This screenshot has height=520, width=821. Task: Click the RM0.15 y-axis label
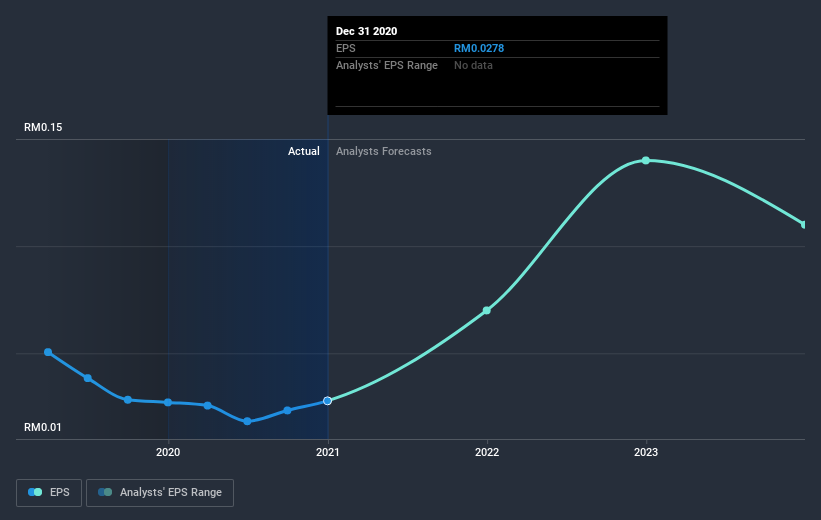coord(43,127)
